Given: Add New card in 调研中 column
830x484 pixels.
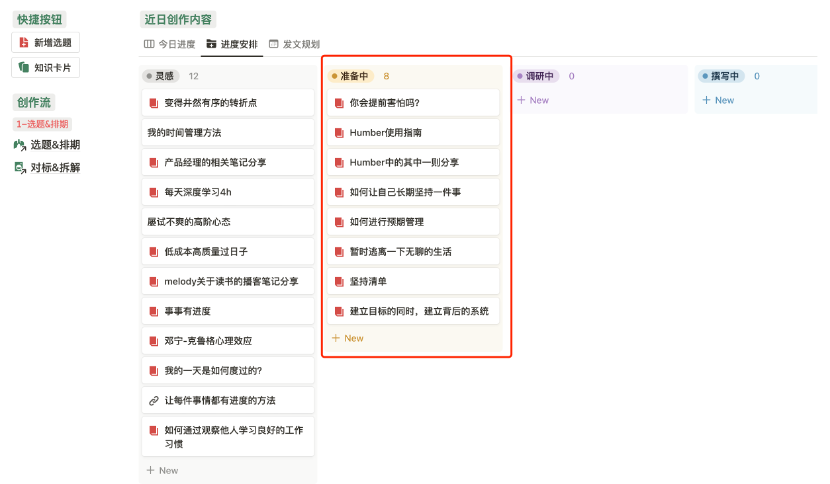Looking at the screenshot, I should point(533,100).
